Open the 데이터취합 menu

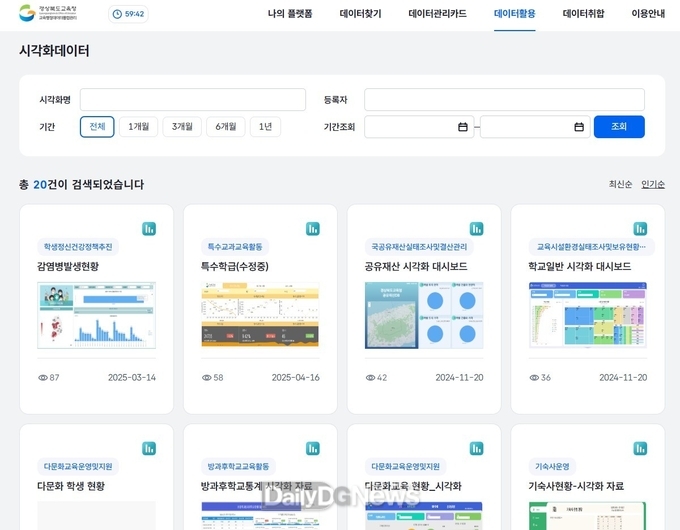tap(583, 14)
